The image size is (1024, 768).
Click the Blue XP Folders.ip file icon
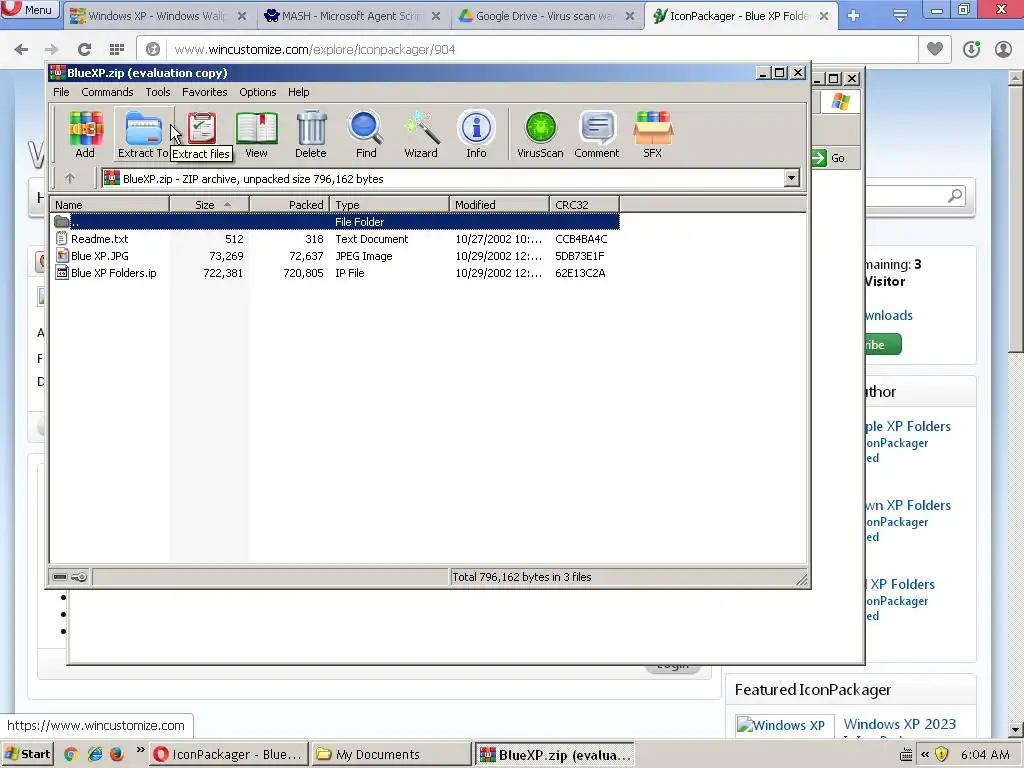point(61,273)
